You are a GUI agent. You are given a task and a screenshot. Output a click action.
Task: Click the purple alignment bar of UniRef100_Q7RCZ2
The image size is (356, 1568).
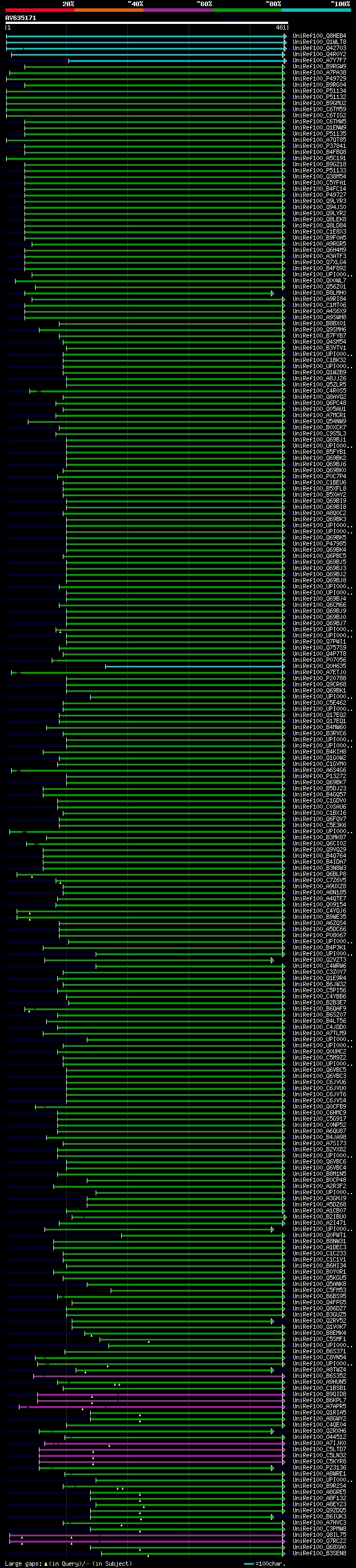click(x=147, y=1542)
